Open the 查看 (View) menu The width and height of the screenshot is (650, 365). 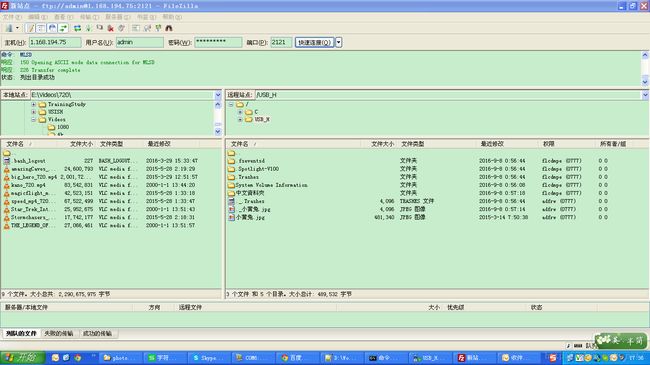click(63, 17)
